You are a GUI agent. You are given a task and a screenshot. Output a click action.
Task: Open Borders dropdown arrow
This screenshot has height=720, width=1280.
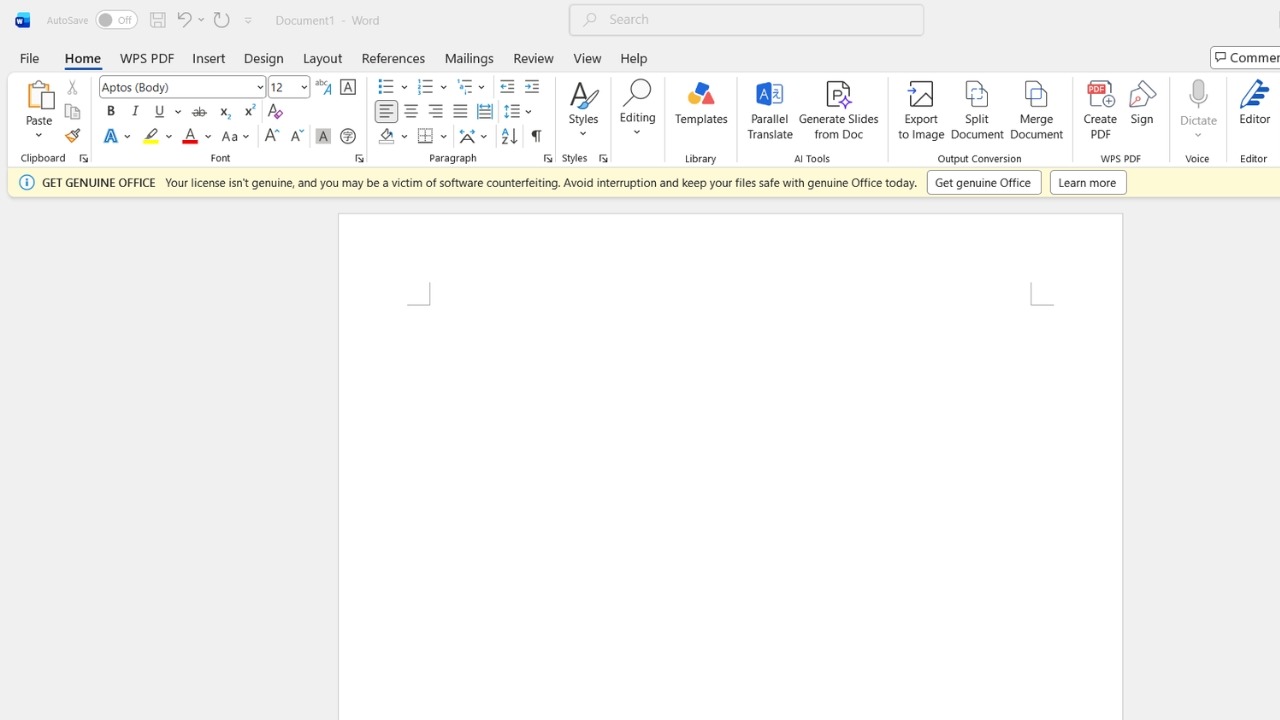click(444, 136)
